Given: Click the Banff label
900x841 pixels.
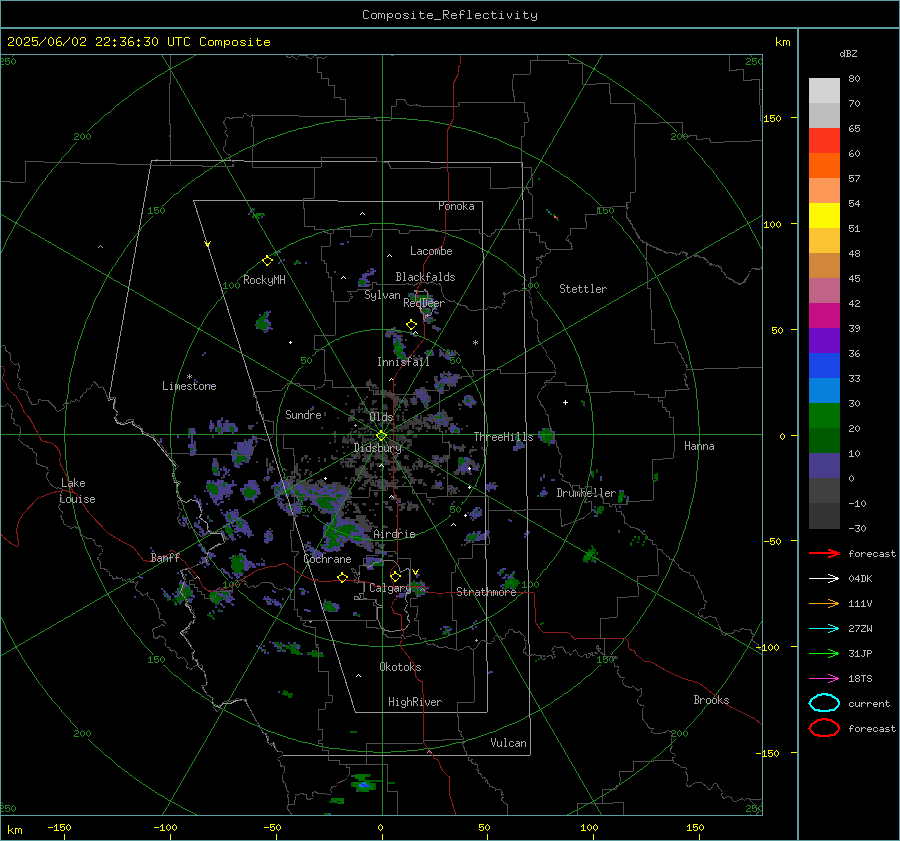Looking at the screenshot, I should tap(165, 558).
